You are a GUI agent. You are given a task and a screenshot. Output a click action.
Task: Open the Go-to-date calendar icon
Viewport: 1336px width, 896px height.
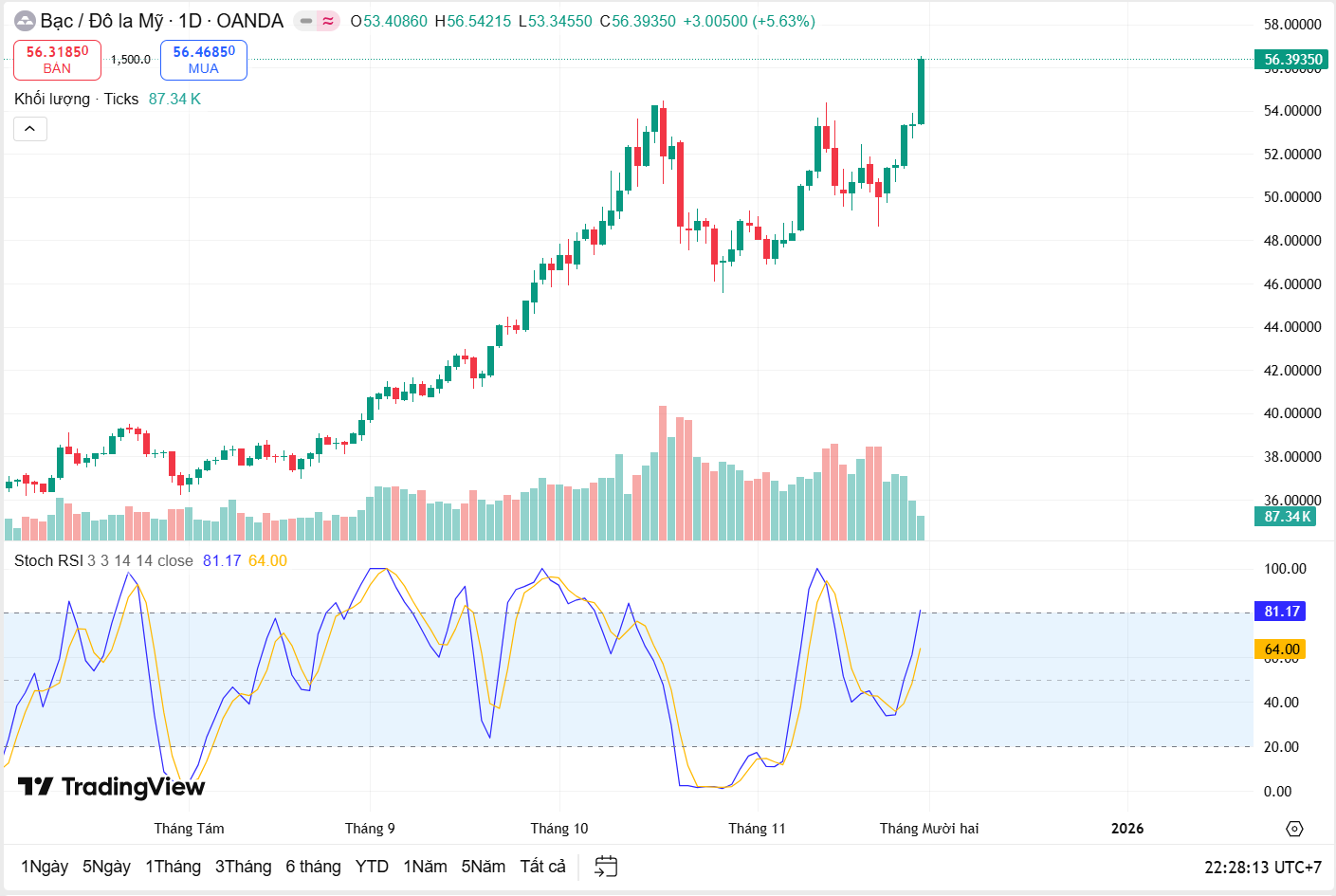click(x=604, y=866)
